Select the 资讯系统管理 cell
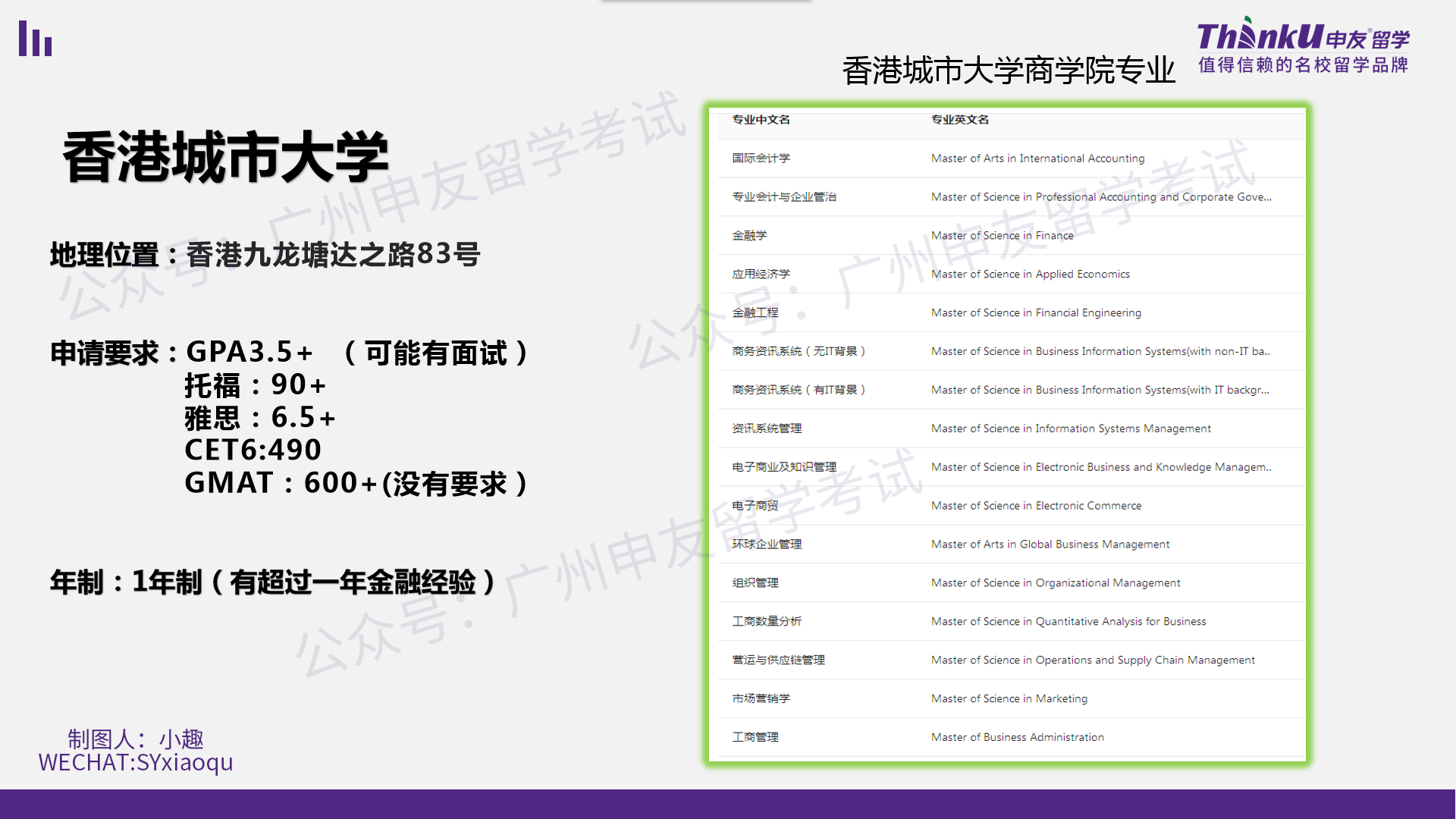This screenshot has height=819, width=1456. [x=767, y=428]
